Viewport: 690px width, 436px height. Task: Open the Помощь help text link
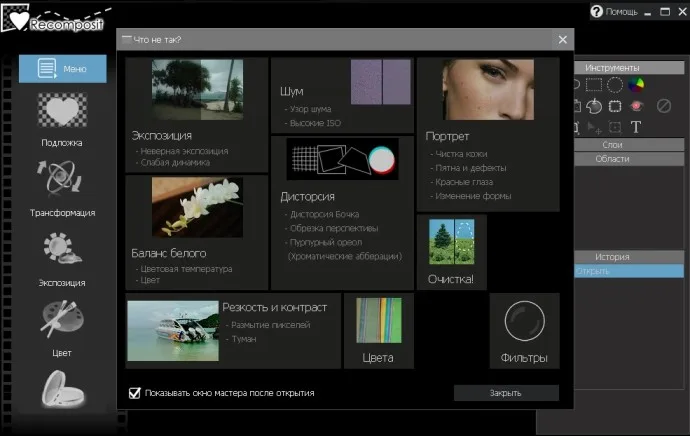621,12
